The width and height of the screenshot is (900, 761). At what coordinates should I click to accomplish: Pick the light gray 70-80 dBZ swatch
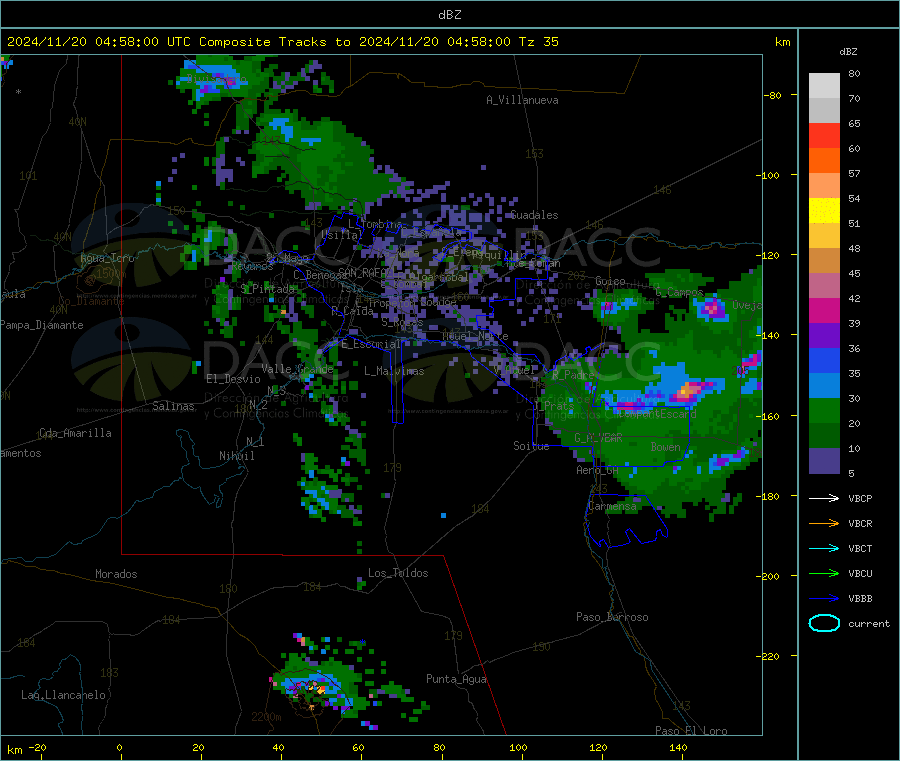coord(824,86)
